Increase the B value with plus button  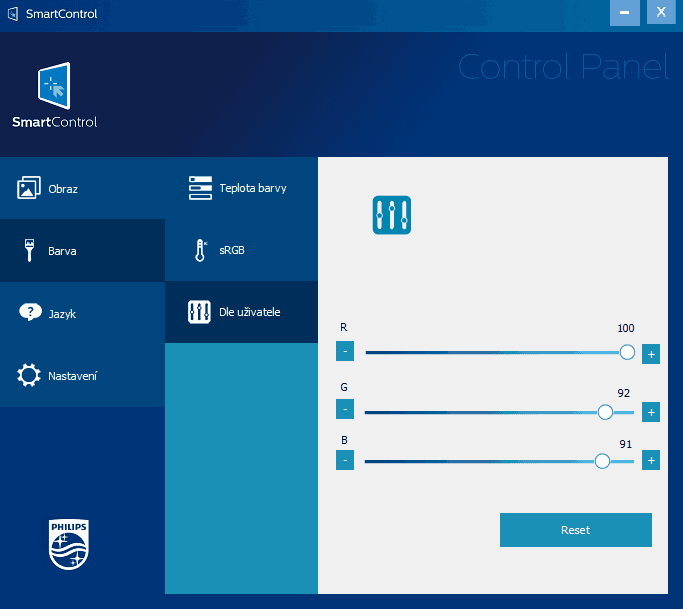pos(651,460)
